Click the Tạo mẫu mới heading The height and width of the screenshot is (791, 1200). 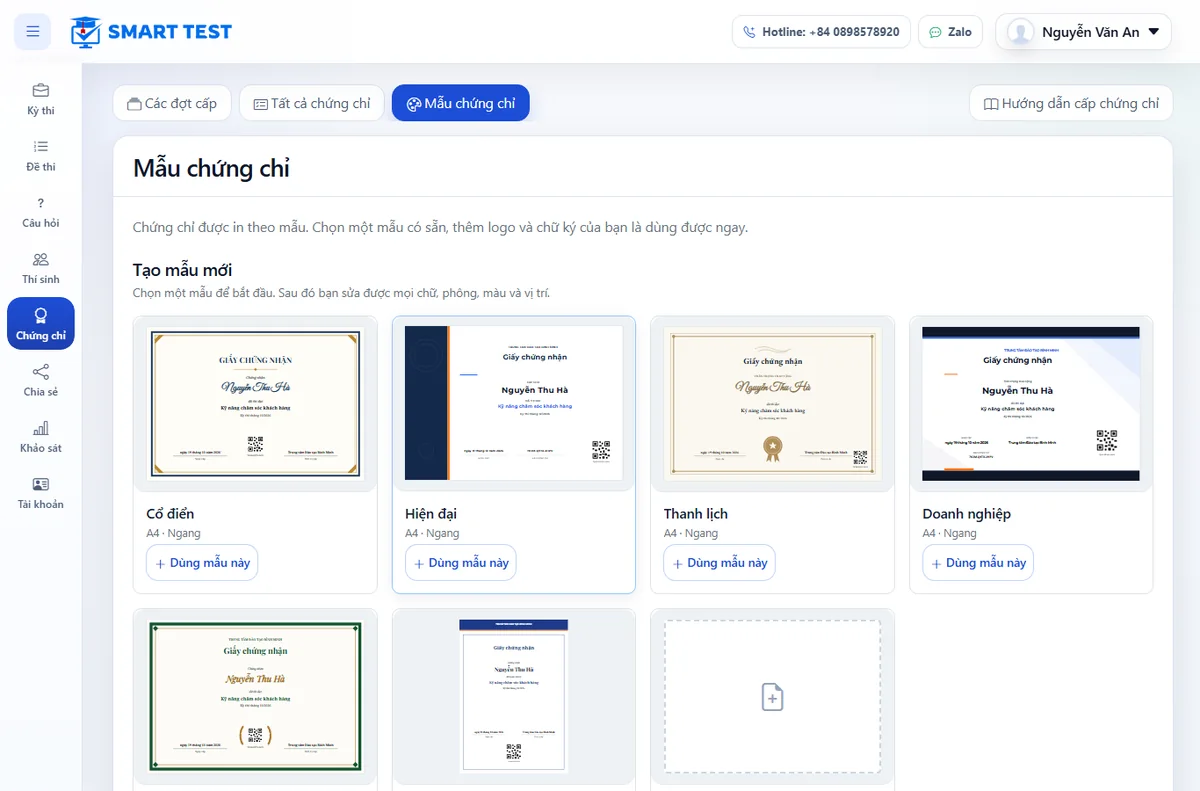(183, 270)
